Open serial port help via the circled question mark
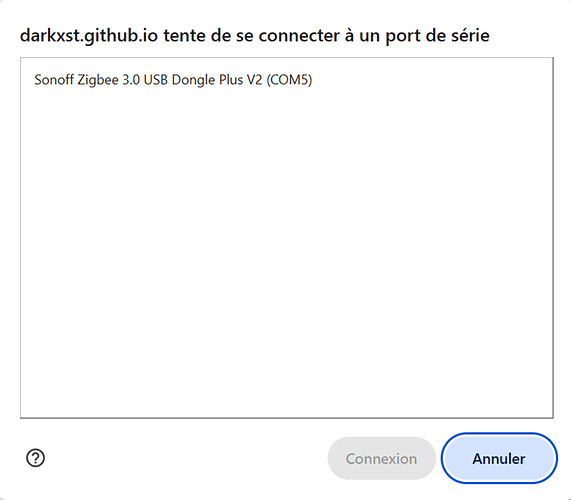This screenshot has width=571, height=500. (x=35, y=458)
